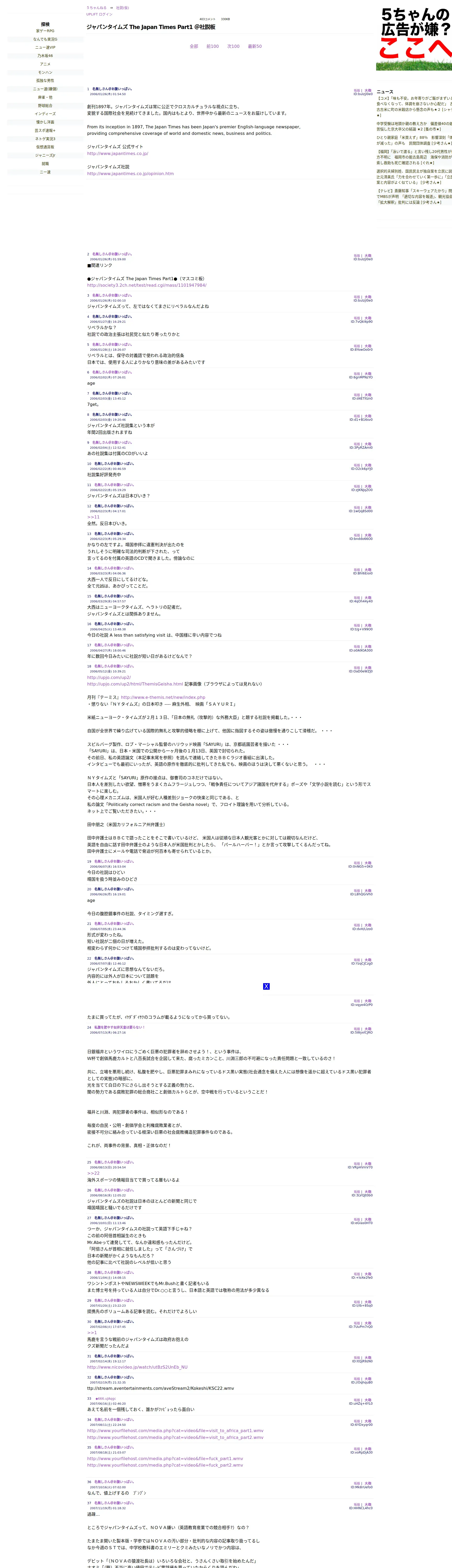Open the 中学受験は地頭か news headline
This screenshot has width=452, height=1568.
(414, 126)
